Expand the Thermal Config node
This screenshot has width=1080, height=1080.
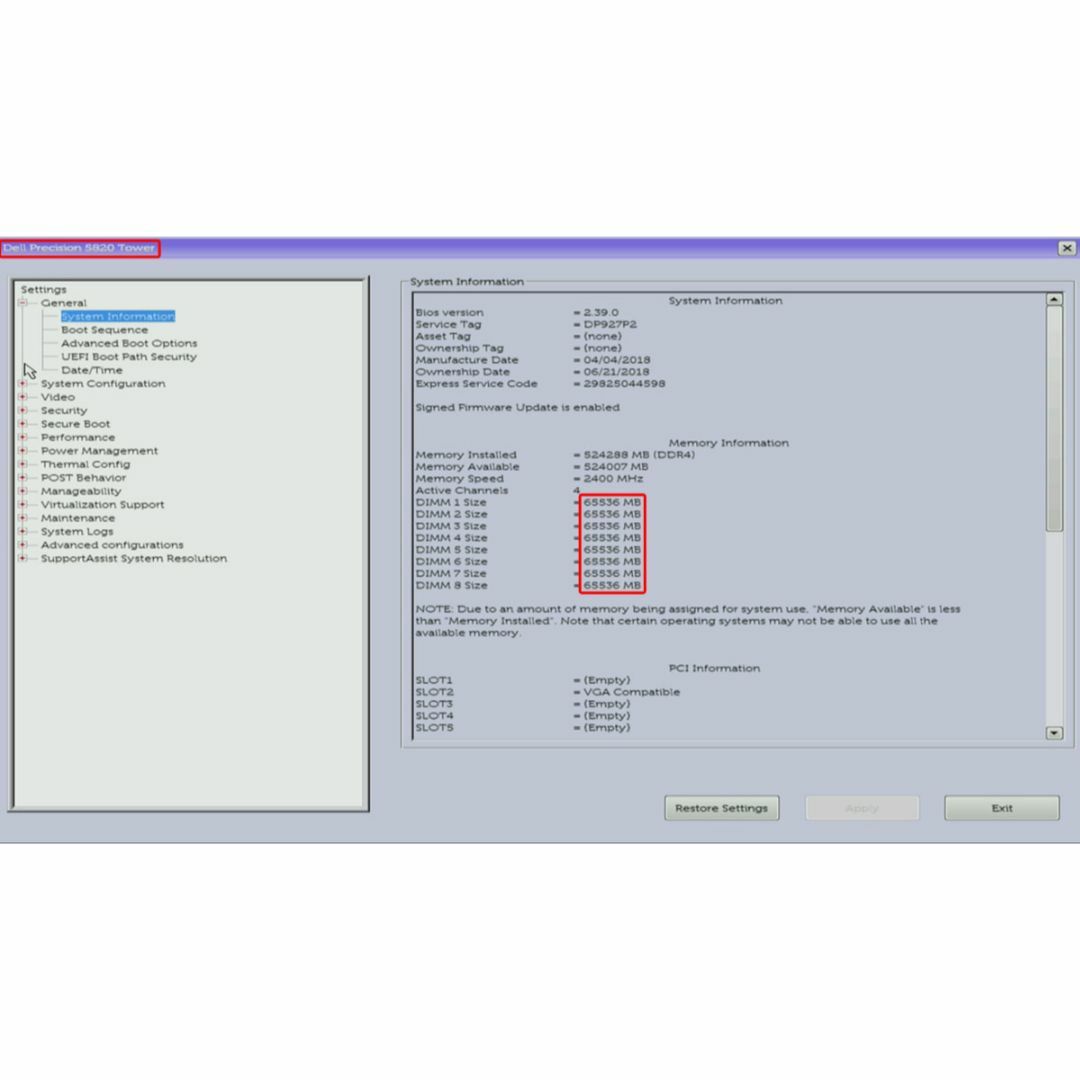[x=23, y=464]
